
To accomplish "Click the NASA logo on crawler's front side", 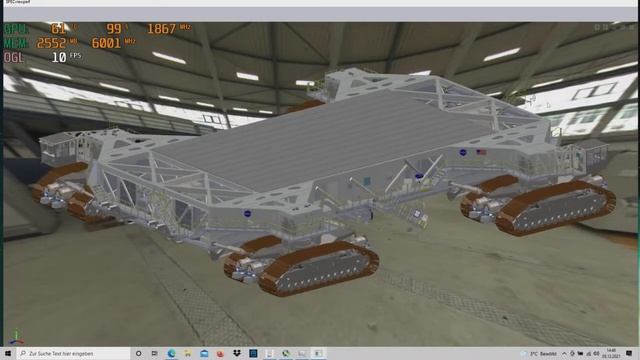I will click(x=247, y=213).
